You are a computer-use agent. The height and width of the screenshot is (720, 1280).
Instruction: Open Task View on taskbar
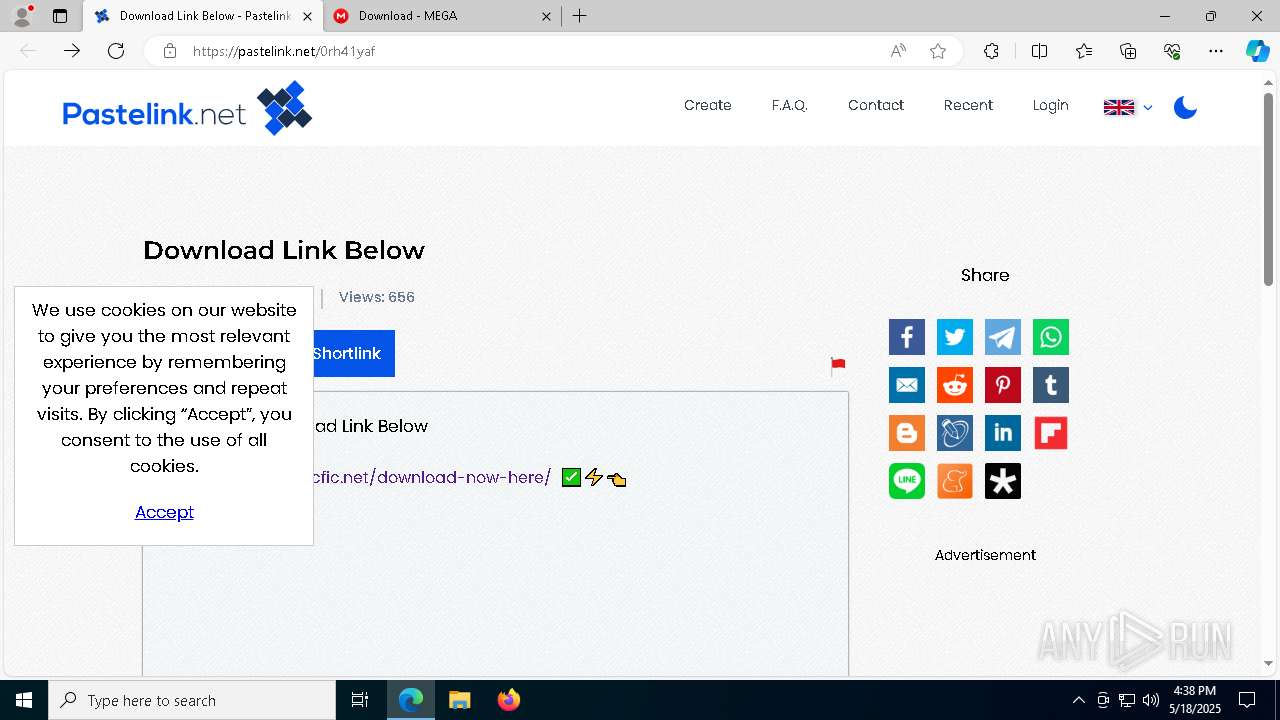tap(360, 700)
